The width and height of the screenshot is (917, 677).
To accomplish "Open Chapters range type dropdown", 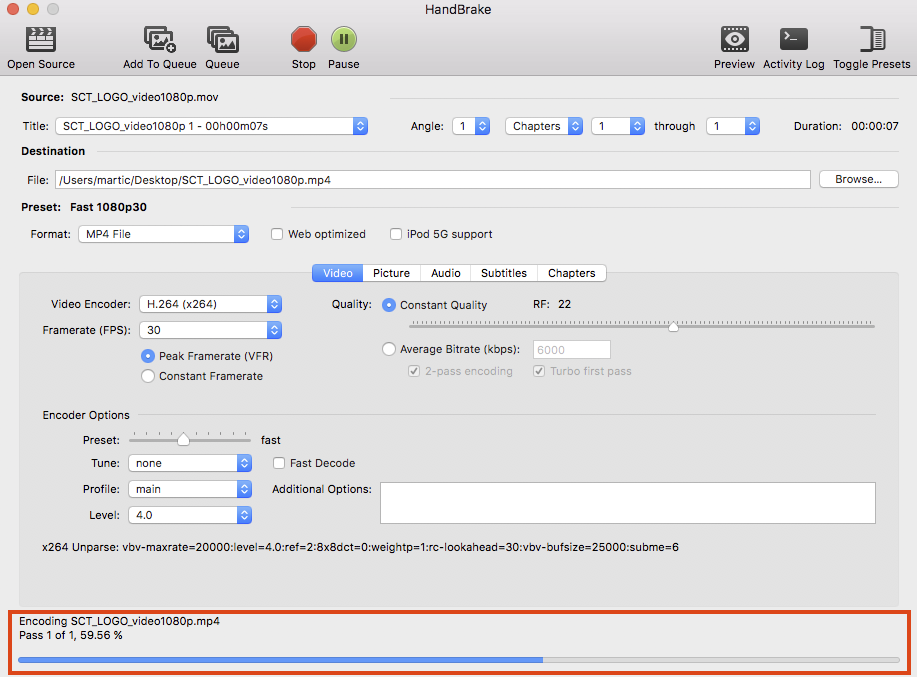I will (x=544, y=126).
